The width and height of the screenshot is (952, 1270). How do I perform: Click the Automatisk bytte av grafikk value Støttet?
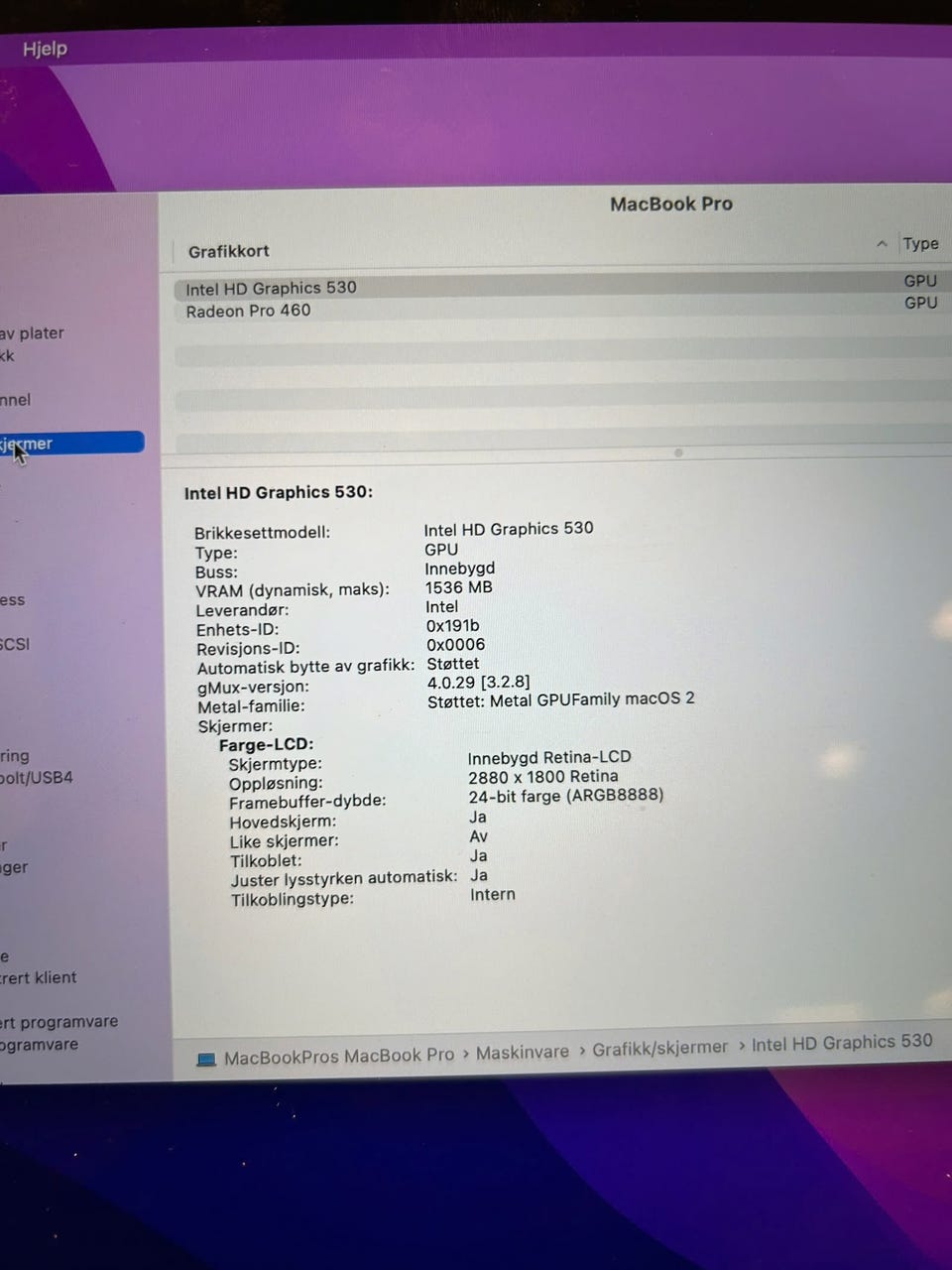[x=452, y=664]
